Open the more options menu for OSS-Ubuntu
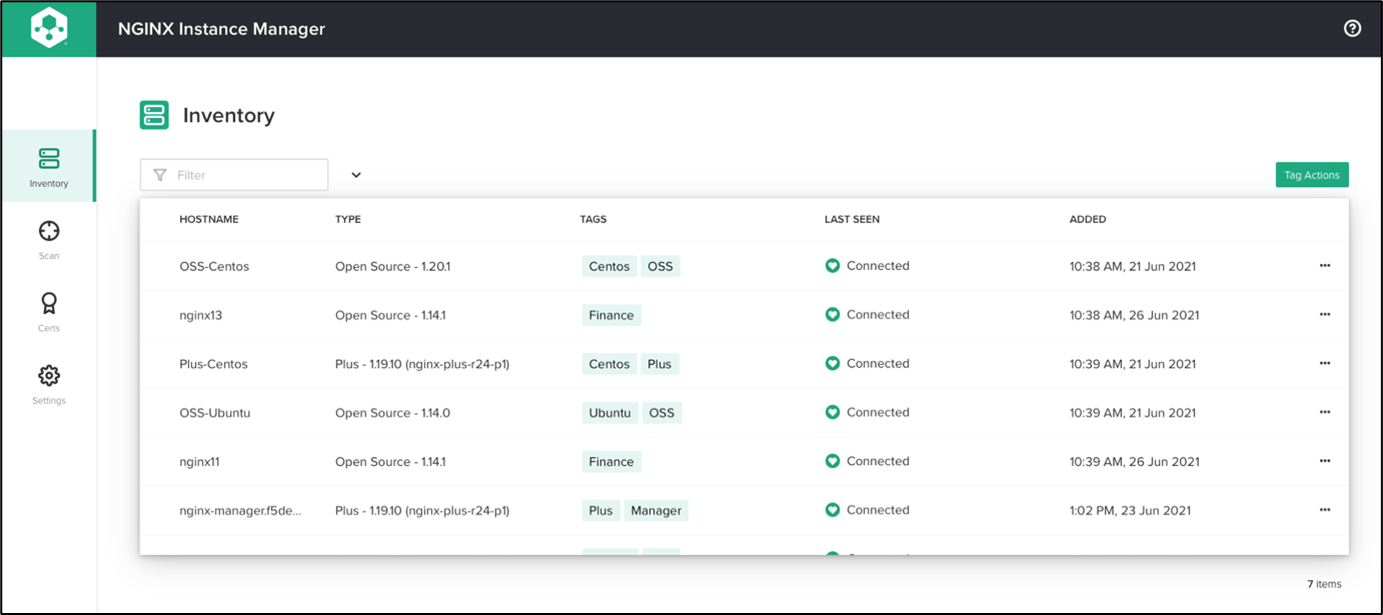This screenshot has height=615, width=1383. [1325, 412]
